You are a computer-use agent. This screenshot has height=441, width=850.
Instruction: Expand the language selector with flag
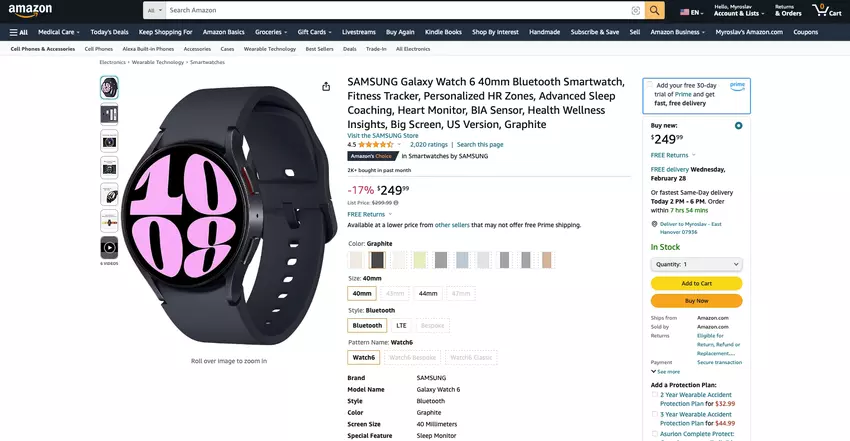click(690, 12)
